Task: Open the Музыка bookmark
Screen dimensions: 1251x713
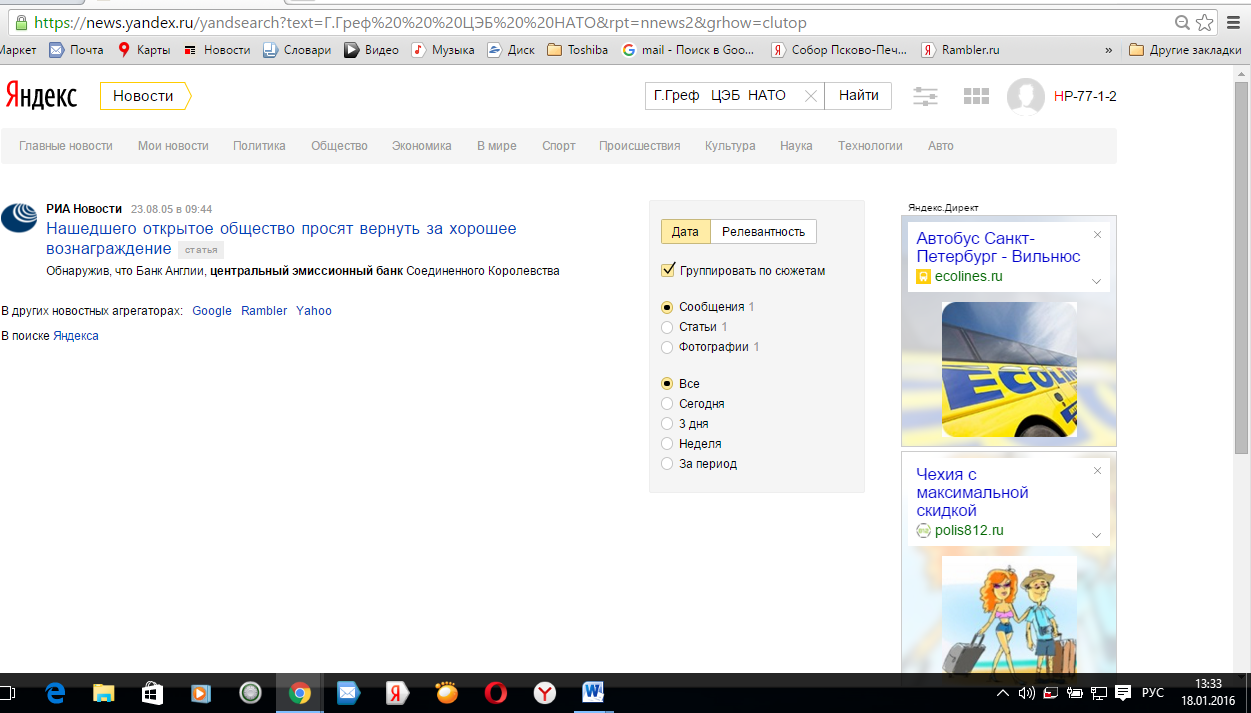Action: [442, 50]
